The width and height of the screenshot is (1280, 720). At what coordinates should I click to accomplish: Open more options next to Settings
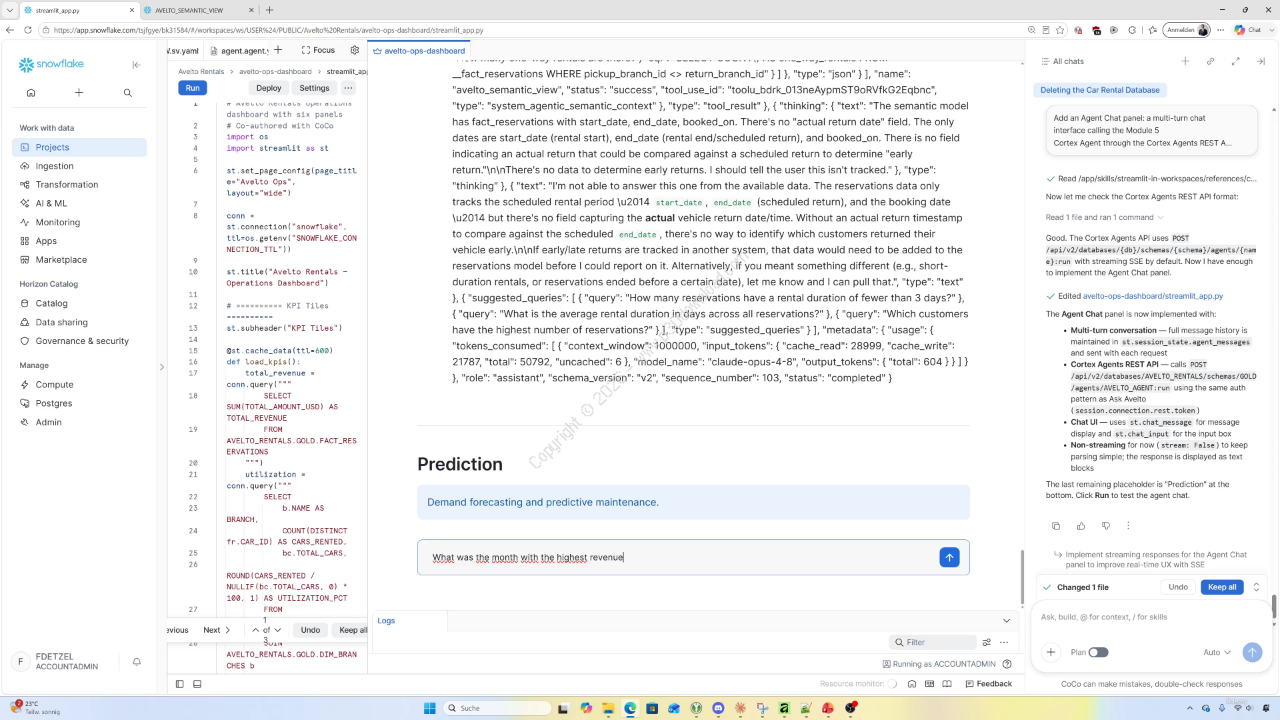pyautogui.click(x=348, y=88)
